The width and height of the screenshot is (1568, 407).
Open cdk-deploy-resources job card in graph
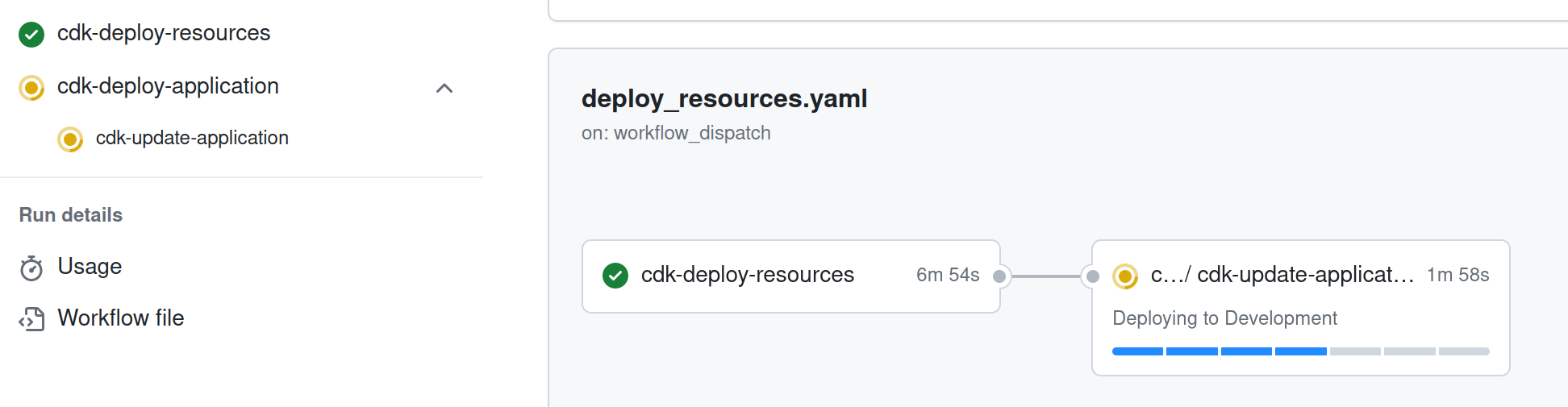790,276
